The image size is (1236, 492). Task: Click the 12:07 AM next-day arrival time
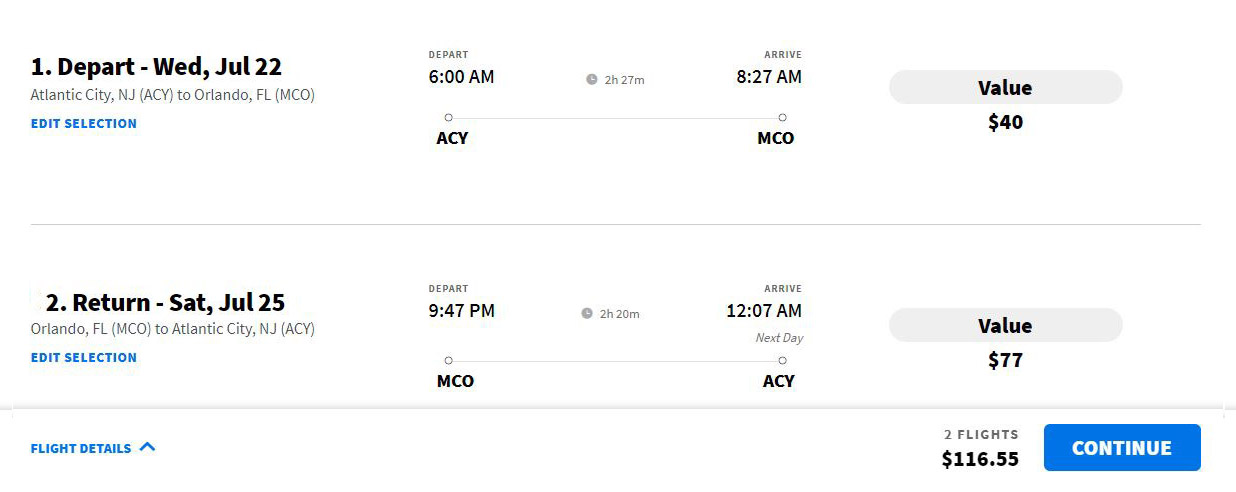[764, 311]
